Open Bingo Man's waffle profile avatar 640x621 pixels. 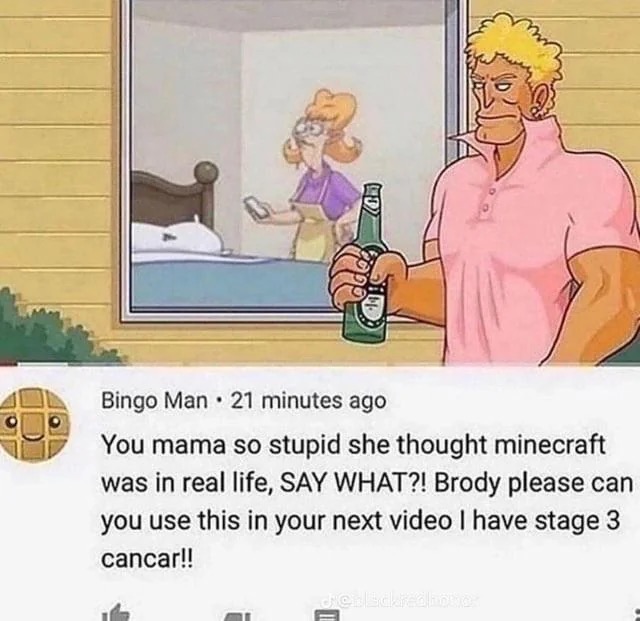click(x=35, y=425)
